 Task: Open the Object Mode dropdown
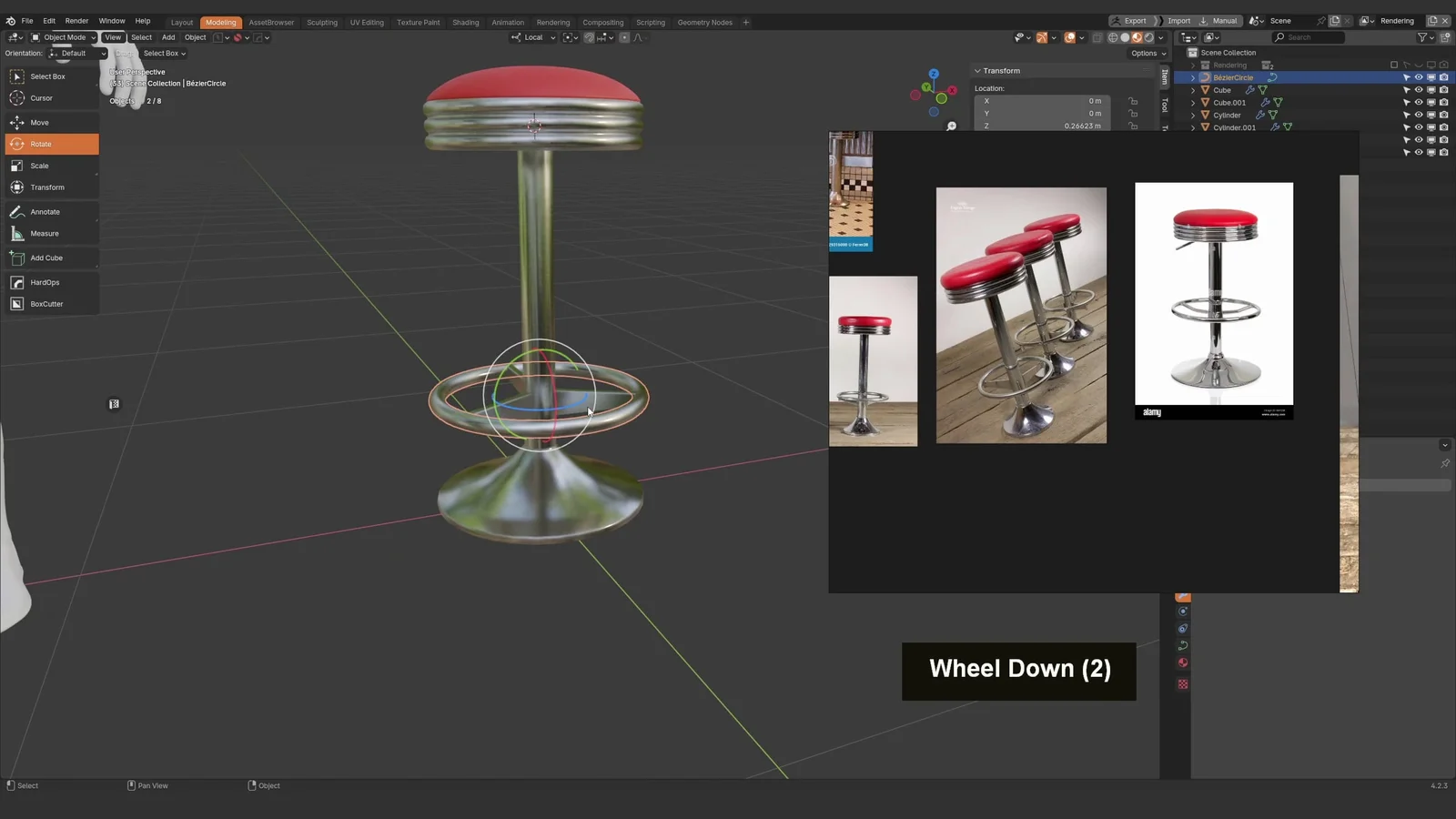(64, 37)
